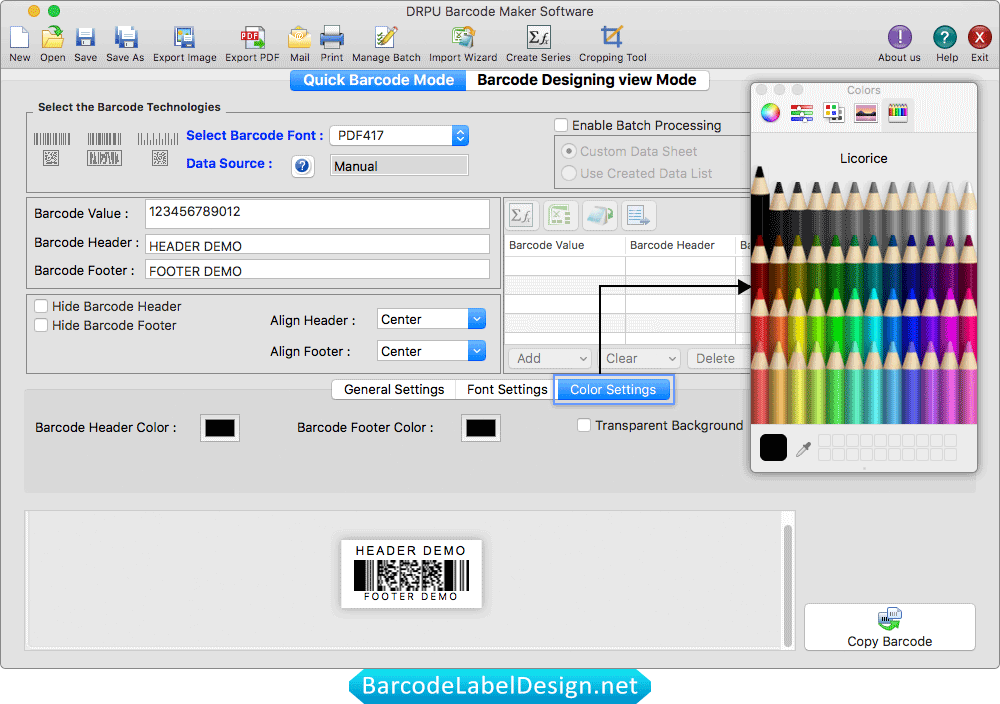Toggle Transparent Background checkbox
The image size is (1000, 704).
[584, 425]
